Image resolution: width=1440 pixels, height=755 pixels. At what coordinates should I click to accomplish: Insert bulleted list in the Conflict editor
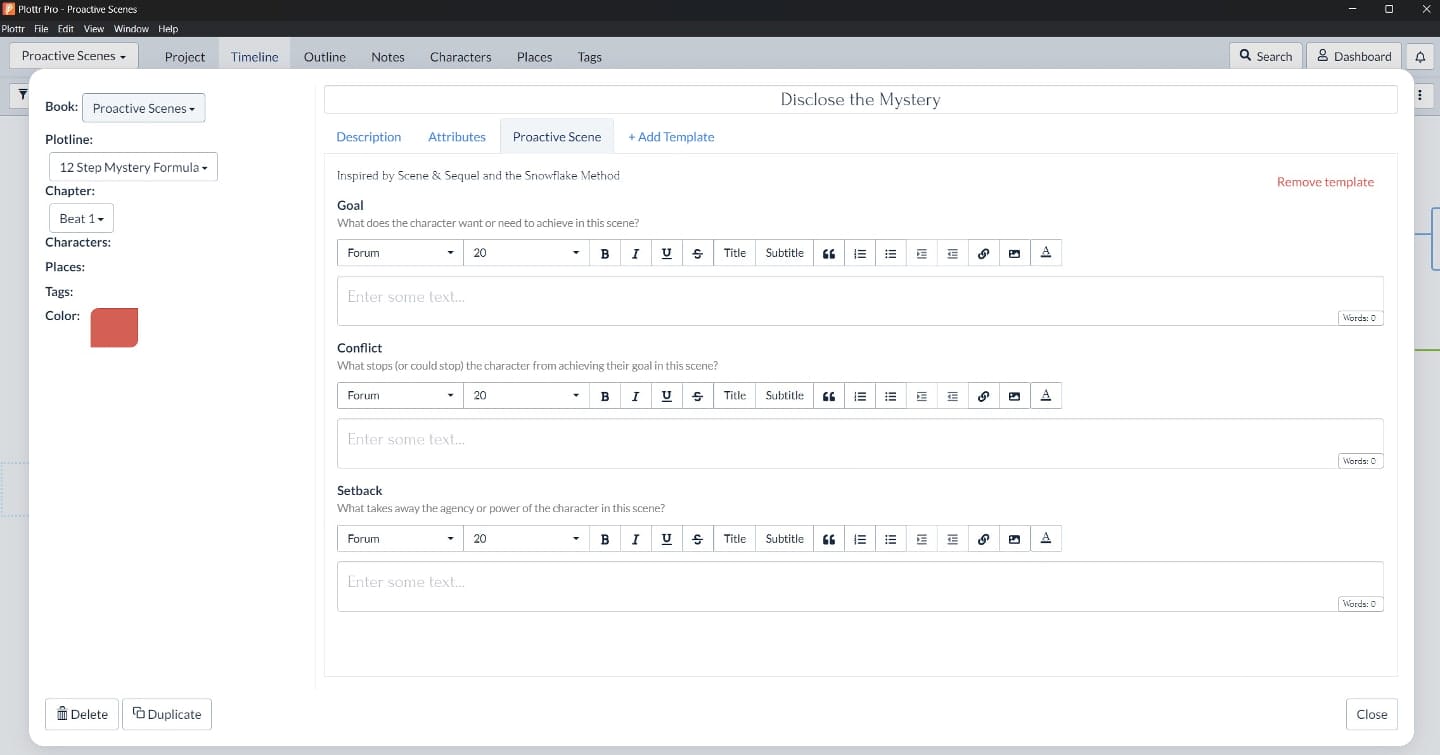coord(890,396)
